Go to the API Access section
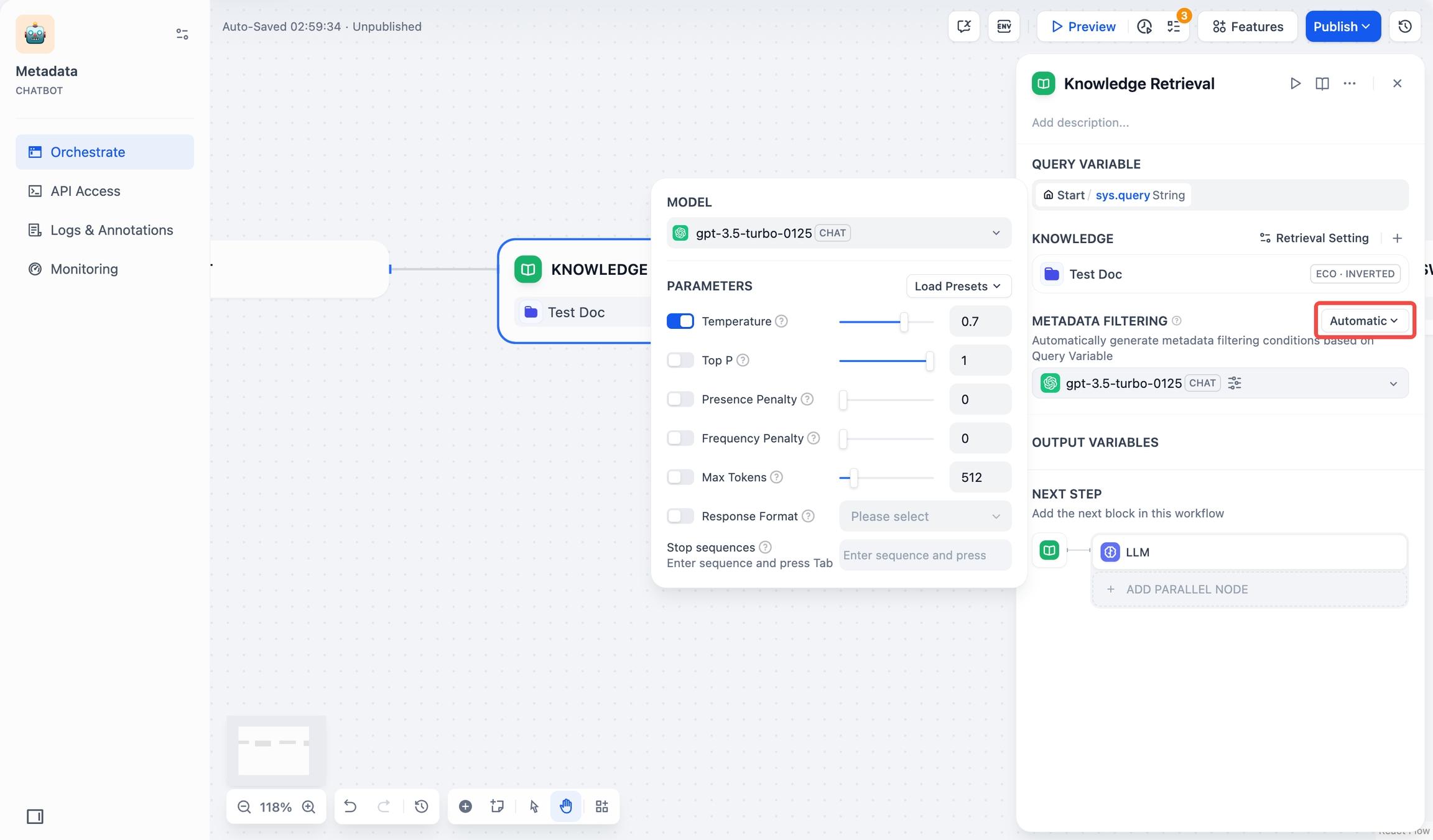 (85, 191)
